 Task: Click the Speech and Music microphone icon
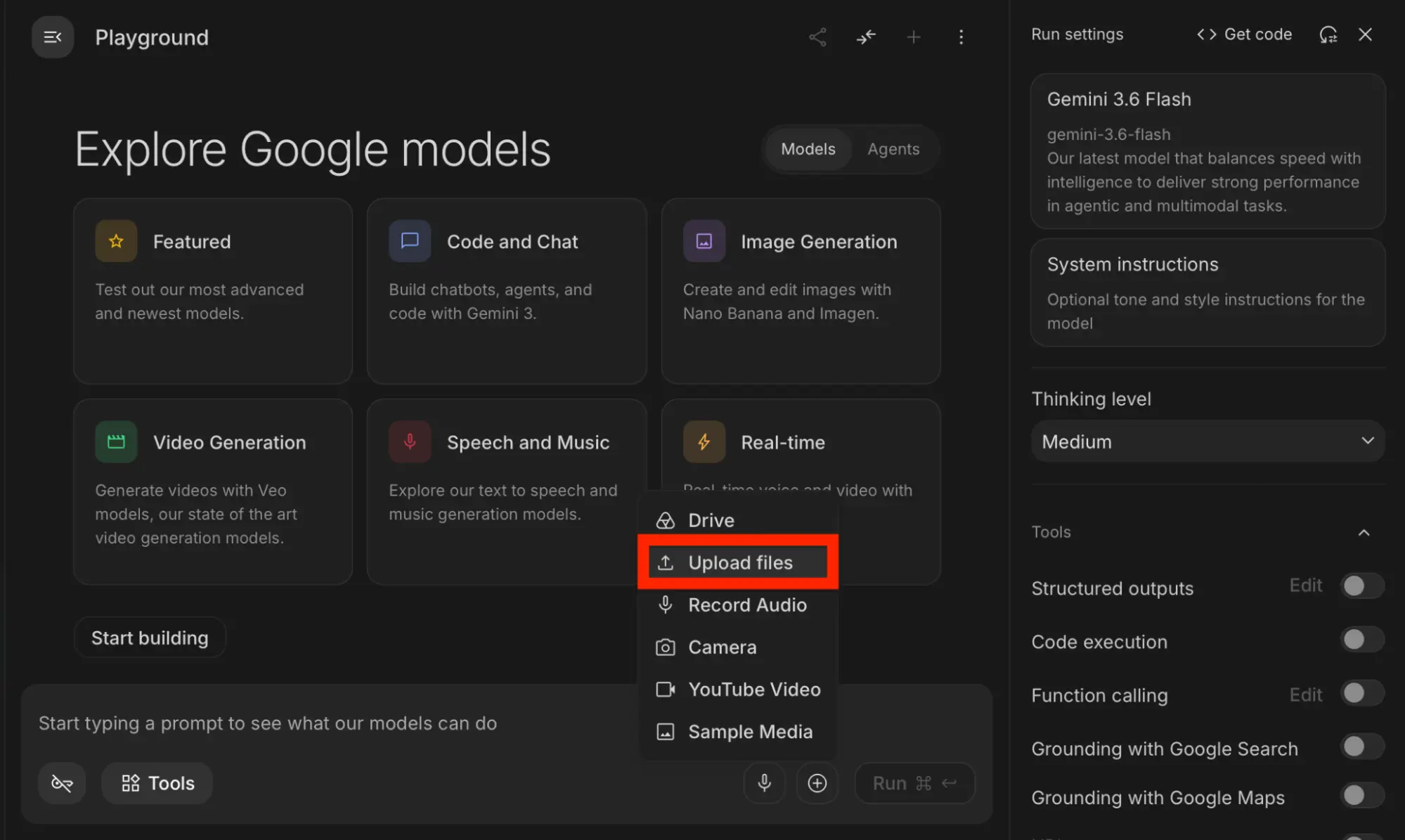point(410,442)
